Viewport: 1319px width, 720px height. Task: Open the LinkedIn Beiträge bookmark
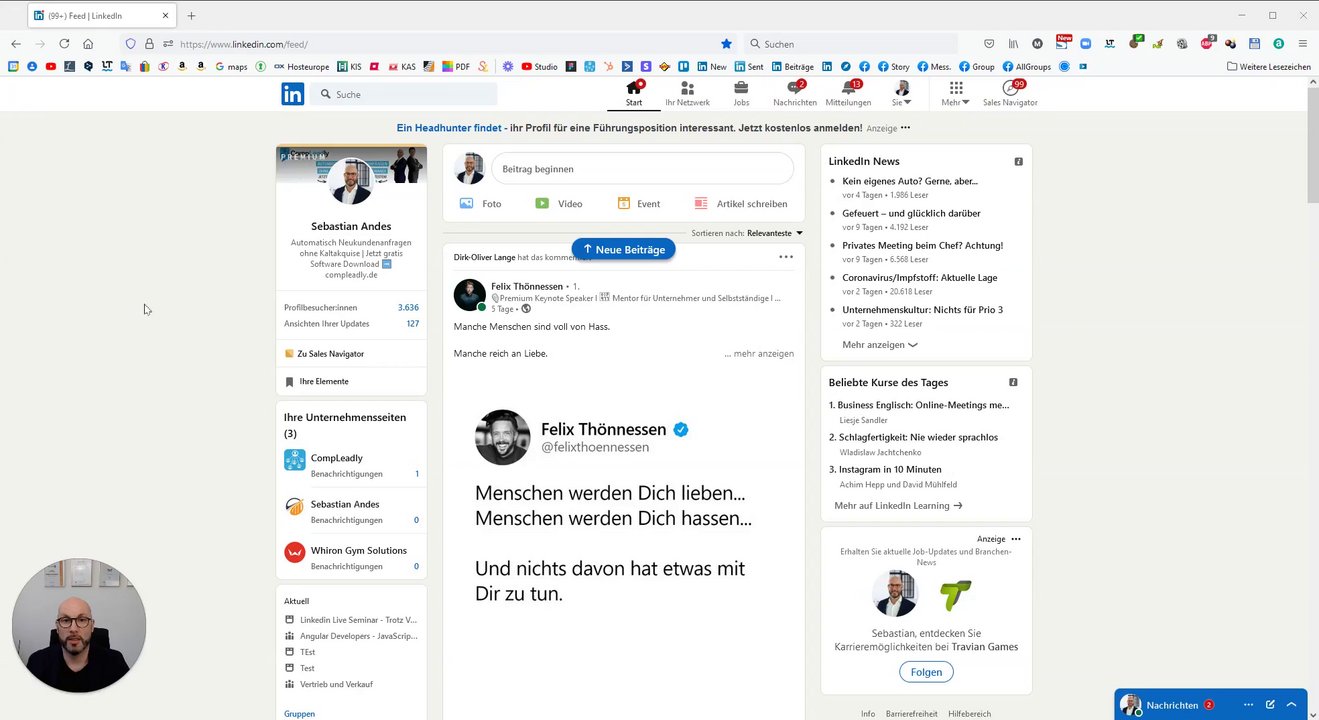792,67
